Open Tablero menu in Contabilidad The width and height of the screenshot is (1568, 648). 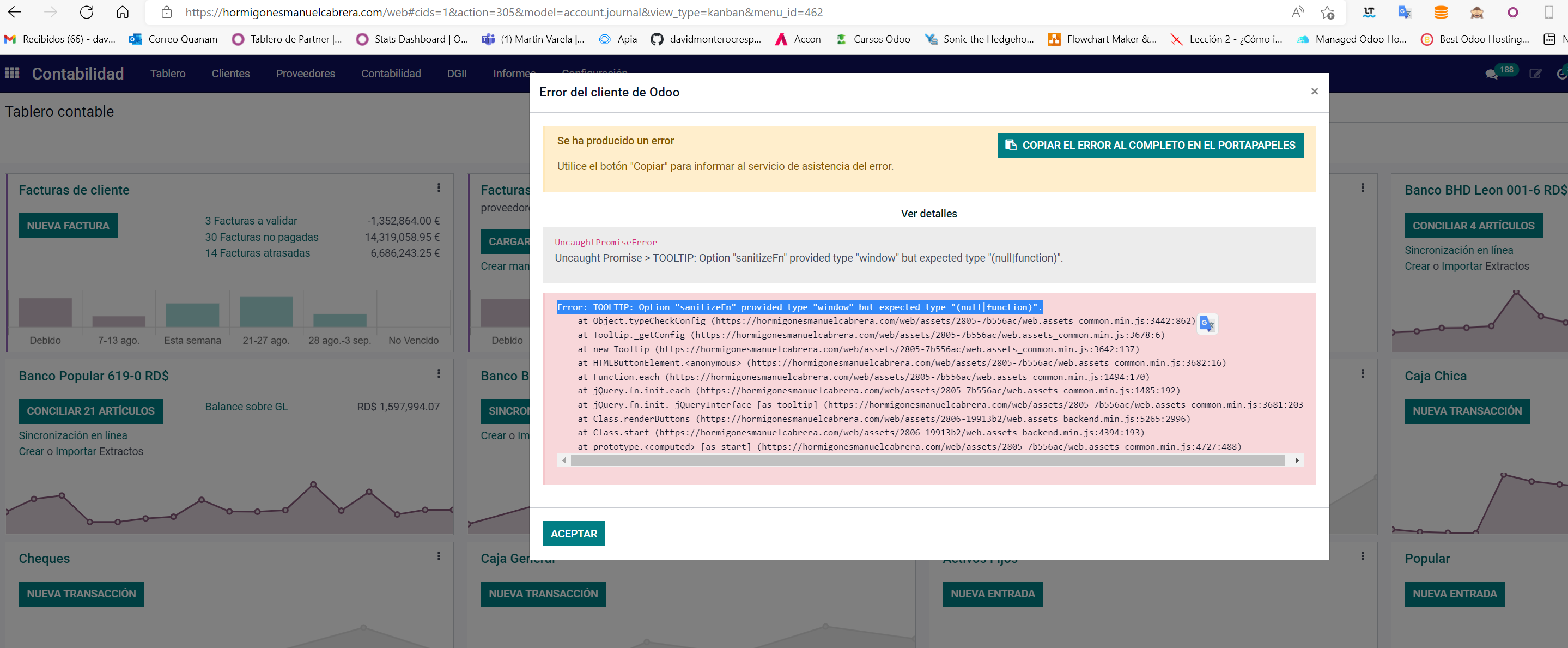(167, 74)
